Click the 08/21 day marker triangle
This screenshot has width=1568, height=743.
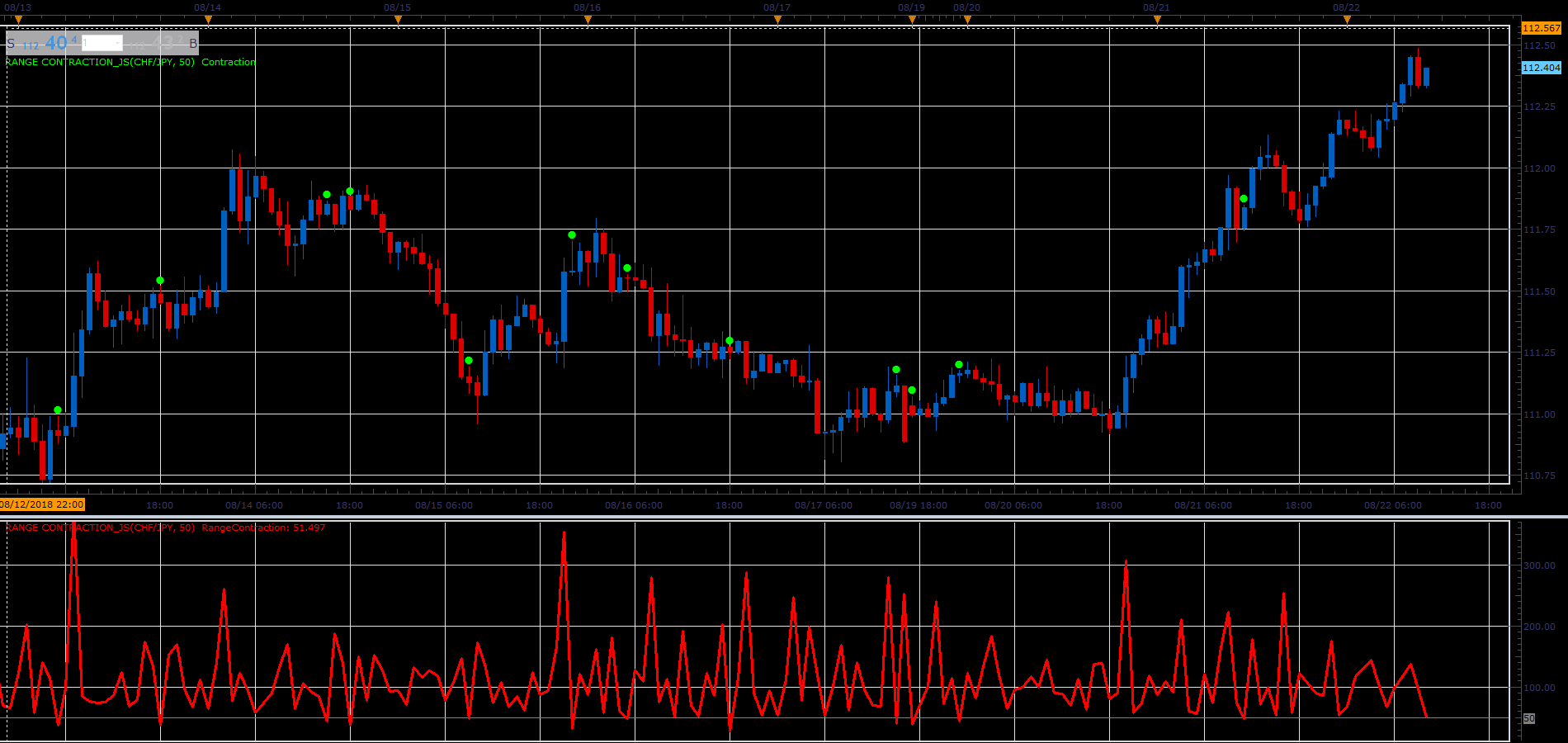(1157, 20)
